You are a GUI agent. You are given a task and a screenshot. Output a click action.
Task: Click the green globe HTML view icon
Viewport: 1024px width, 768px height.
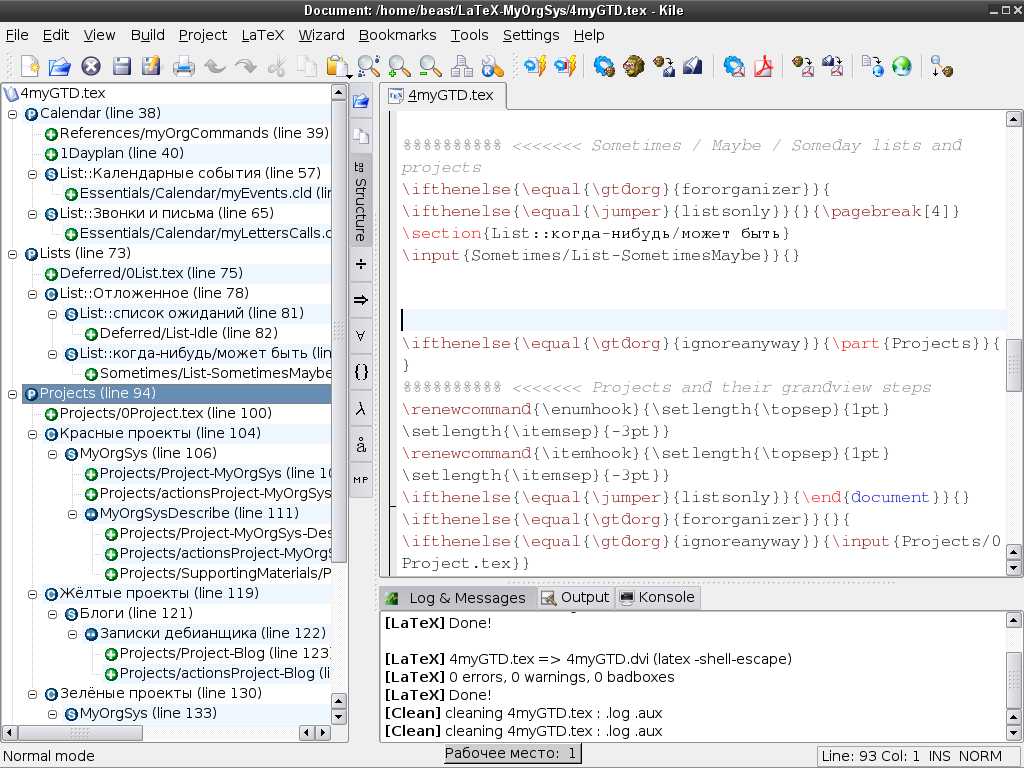coord(902,67)
